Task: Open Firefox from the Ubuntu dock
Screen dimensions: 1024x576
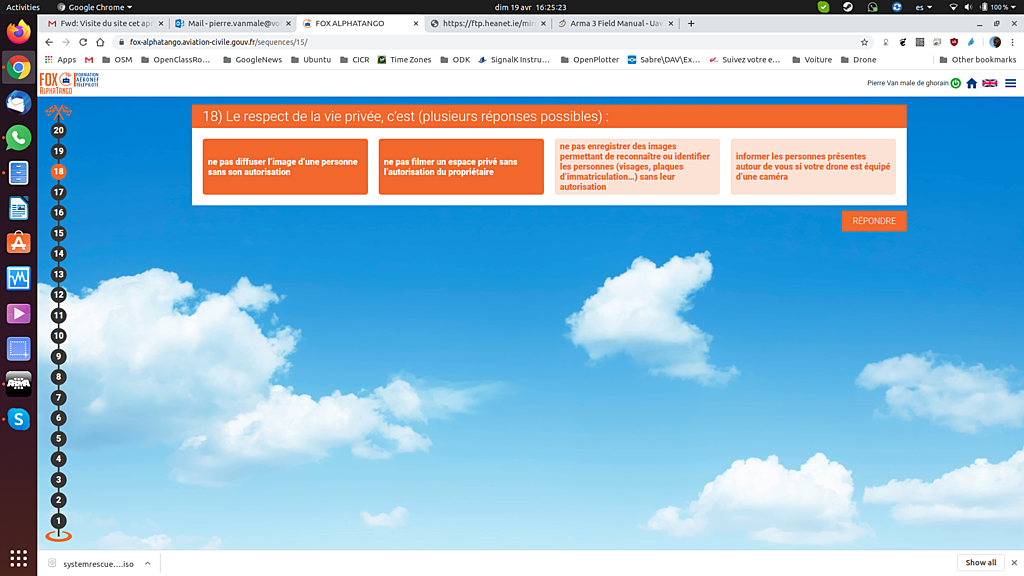Action: (18, 32)
